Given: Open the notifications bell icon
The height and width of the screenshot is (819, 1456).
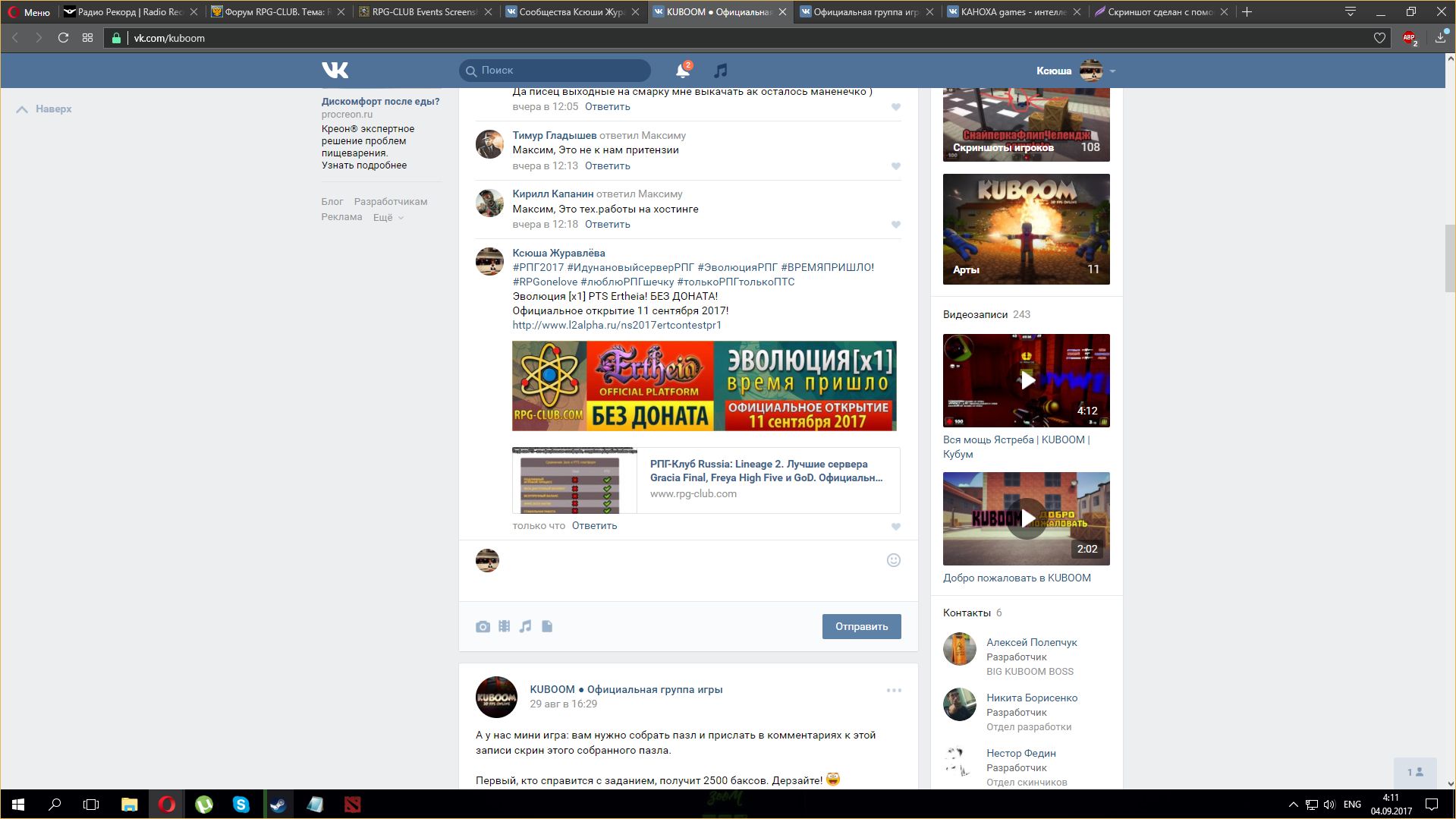Looking at the screenshot, I should click(683, 71).
